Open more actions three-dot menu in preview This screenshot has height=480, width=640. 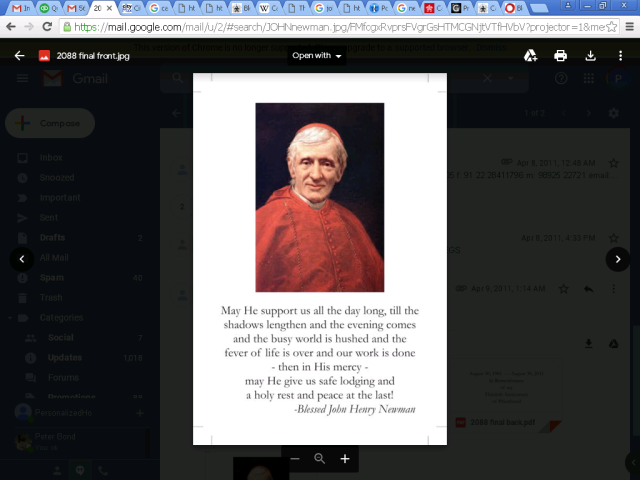tap(620, 56)
